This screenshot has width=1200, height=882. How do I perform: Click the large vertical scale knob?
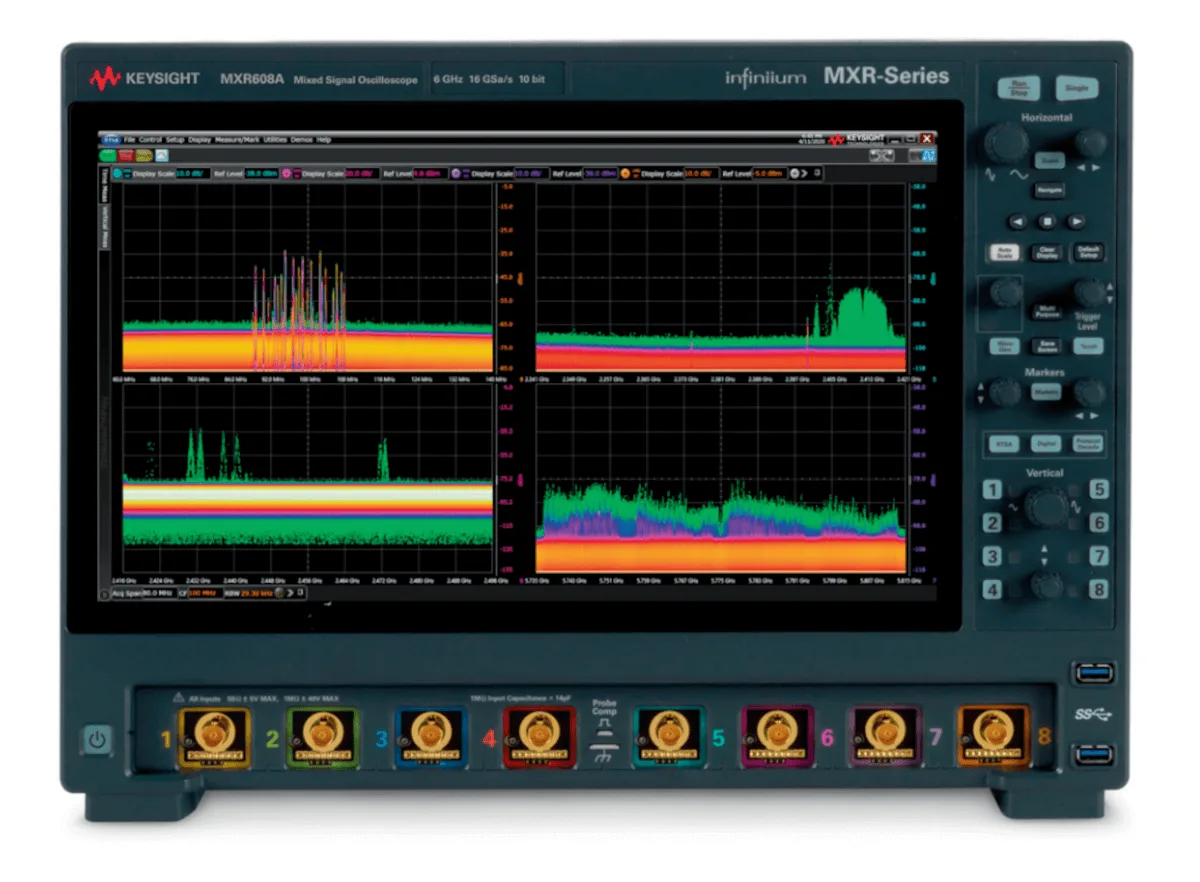coord(1046,508)
